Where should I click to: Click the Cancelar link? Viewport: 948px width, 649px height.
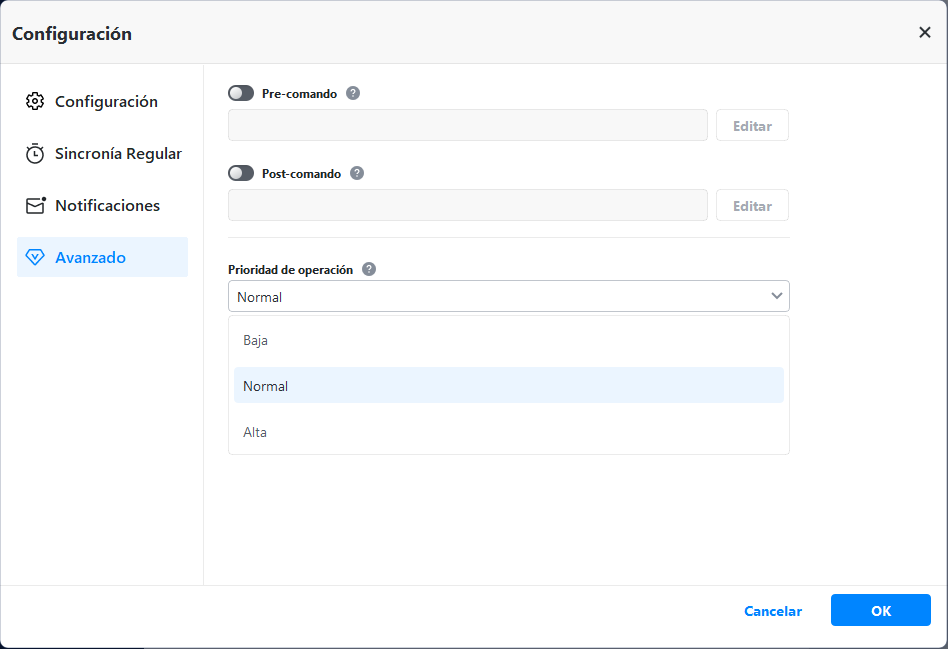click(x=773, y=611)
